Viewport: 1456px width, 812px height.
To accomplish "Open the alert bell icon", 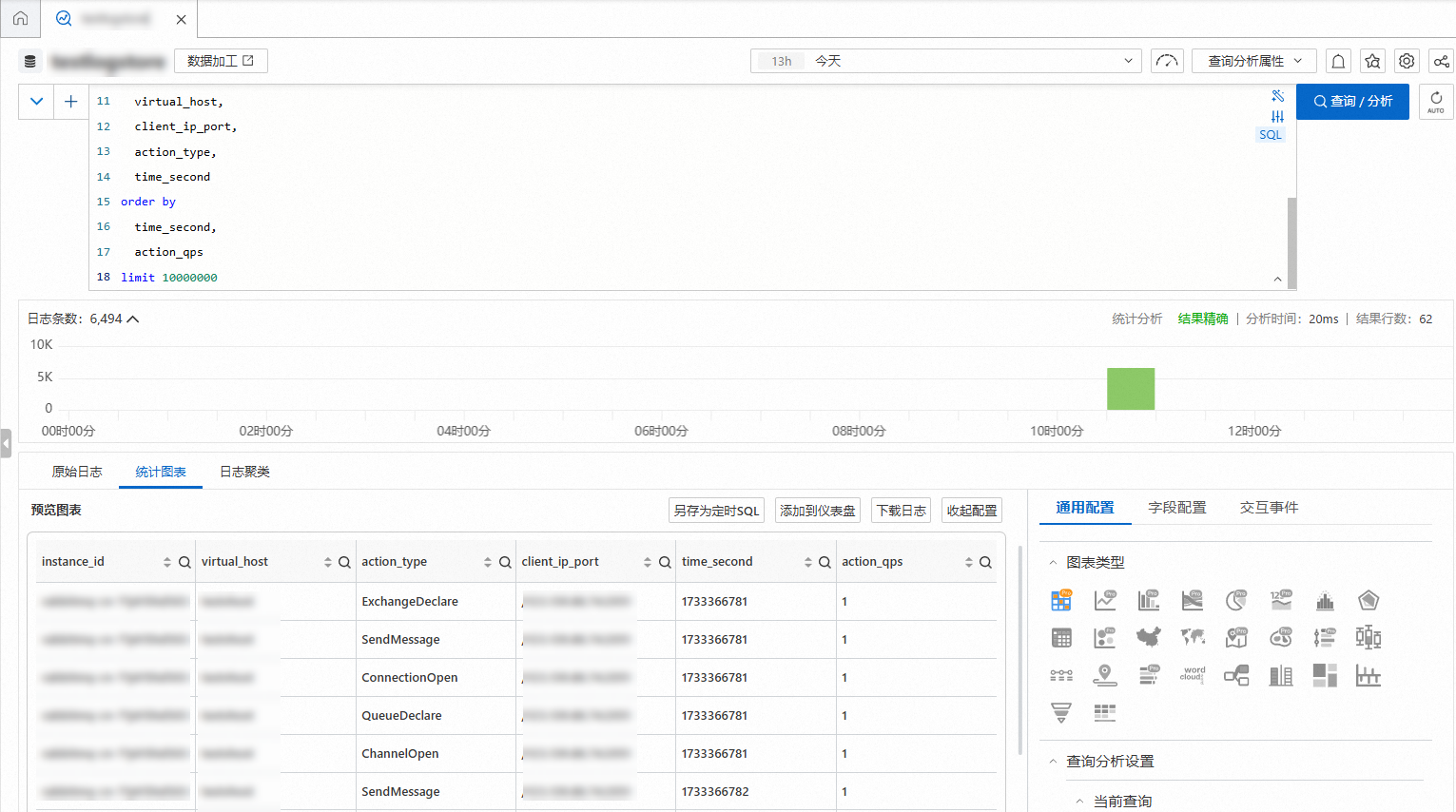I will tap(1338, 61).
